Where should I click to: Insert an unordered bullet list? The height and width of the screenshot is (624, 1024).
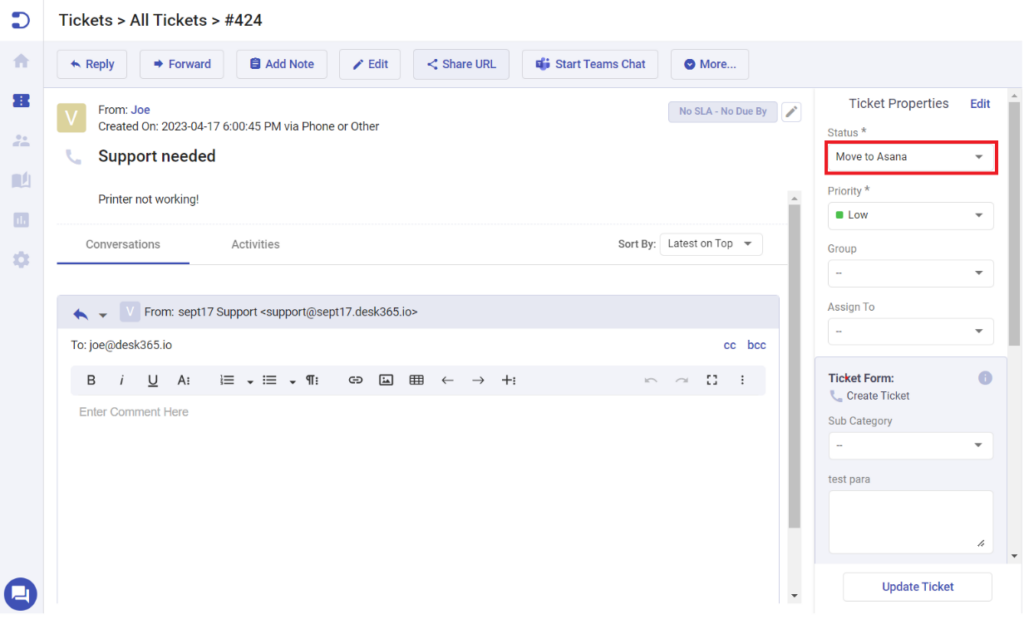pos(269,380)
